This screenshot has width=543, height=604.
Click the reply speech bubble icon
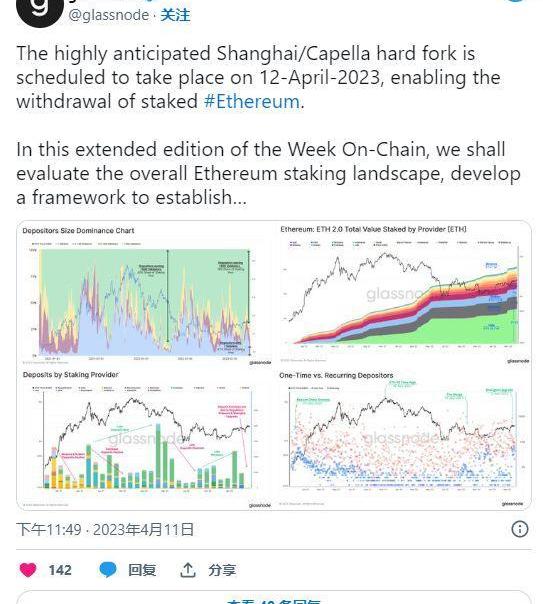pyautogui.click(x=108, y=570)
